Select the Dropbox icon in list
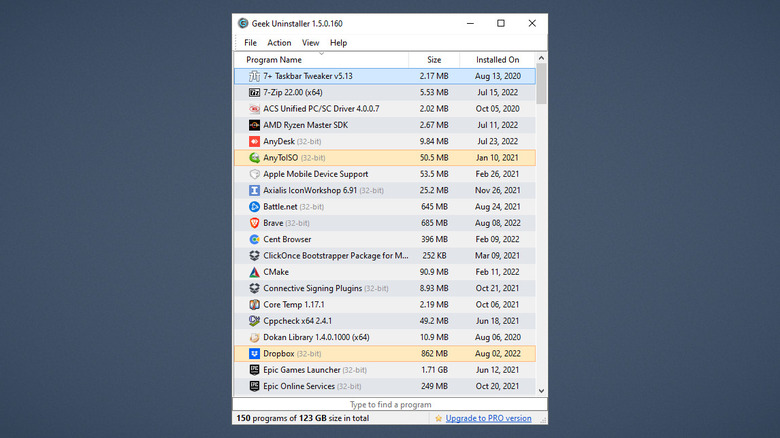This screenshot has height=438, width=780. click(254, 354)
